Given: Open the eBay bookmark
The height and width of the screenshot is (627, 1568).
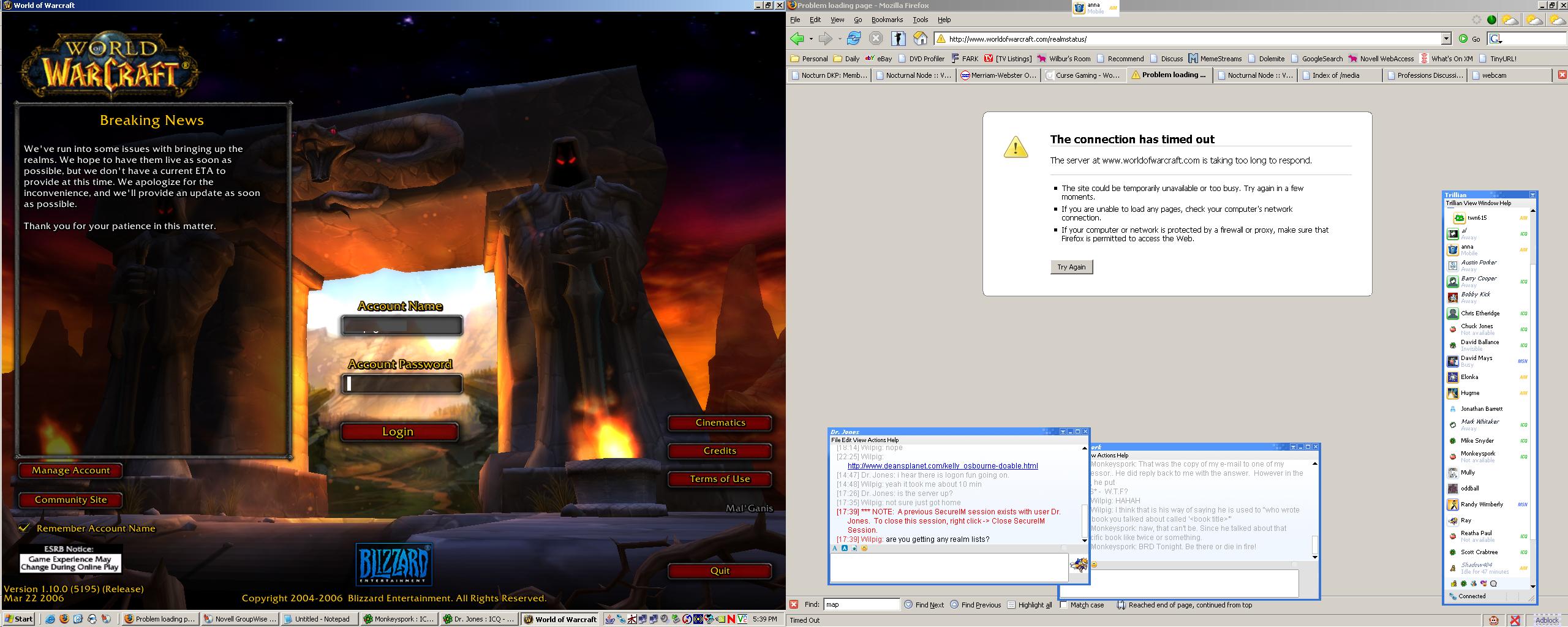Looking at the screenshot, I should click(x=878, y=59).
